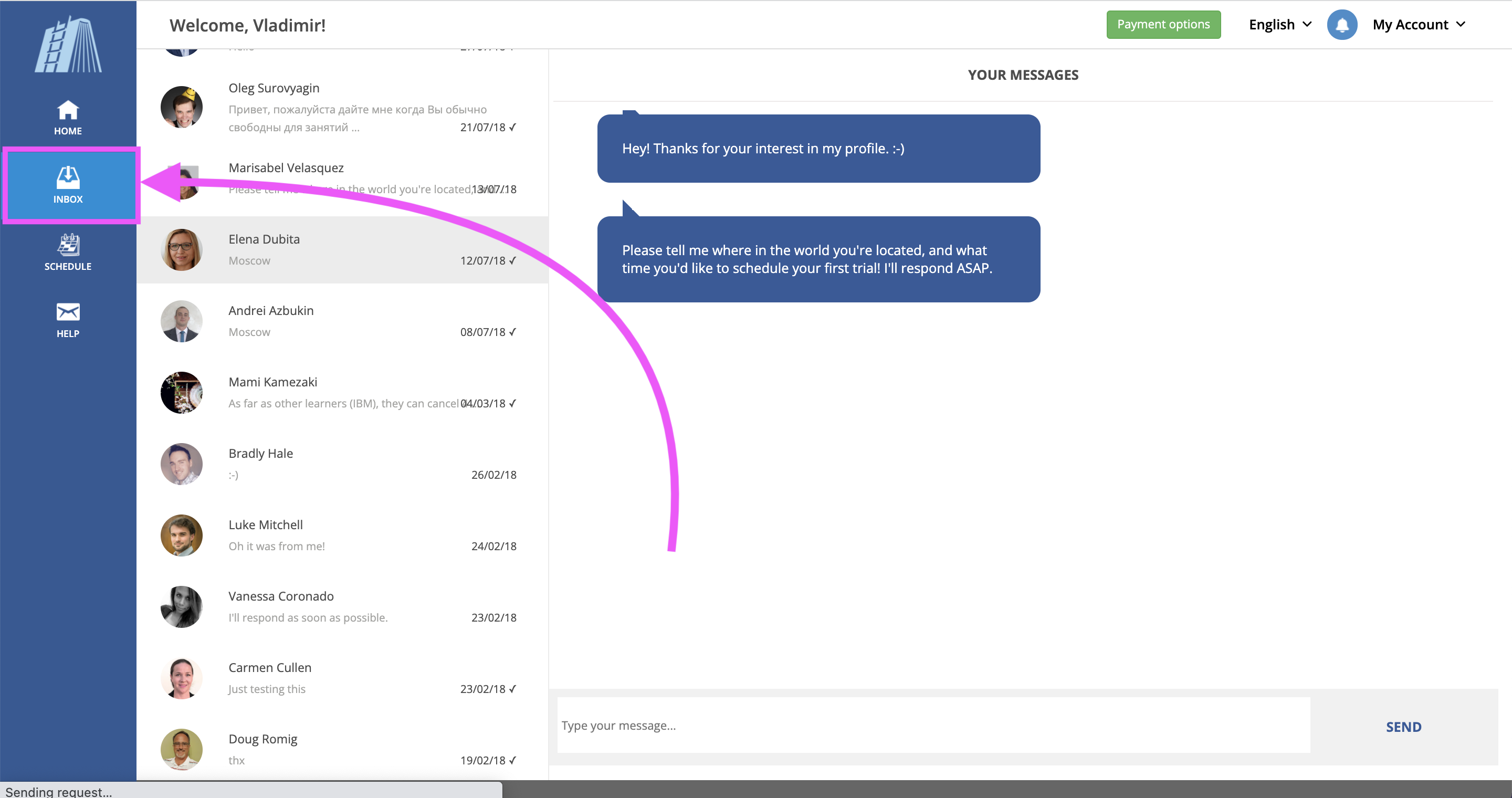Click the notification bell icon
The height and width of the screenshot is (798, 1512).
click(1342, 25)
